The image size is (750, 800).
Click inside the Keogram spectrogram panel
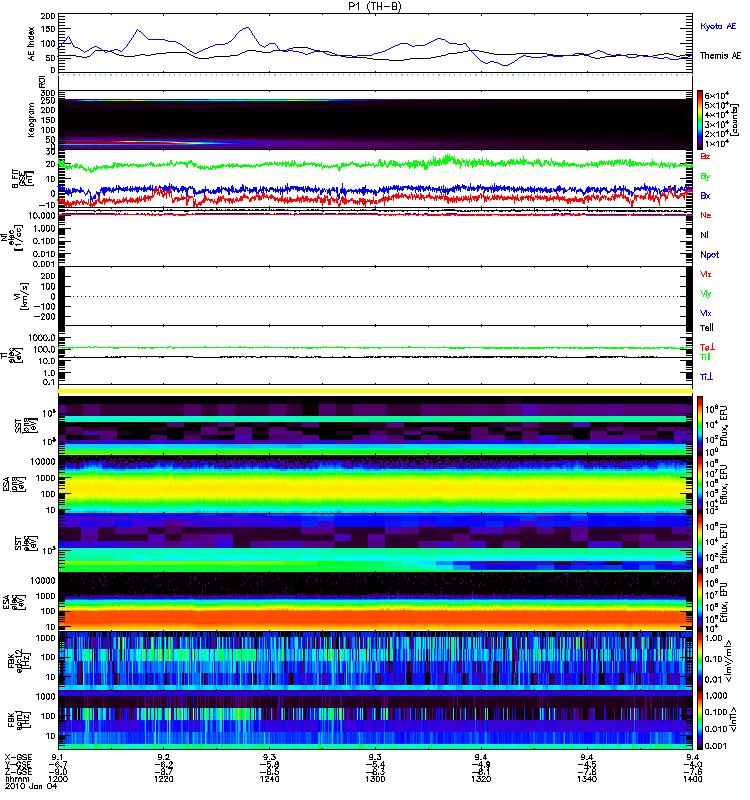[x=375, y=120]
